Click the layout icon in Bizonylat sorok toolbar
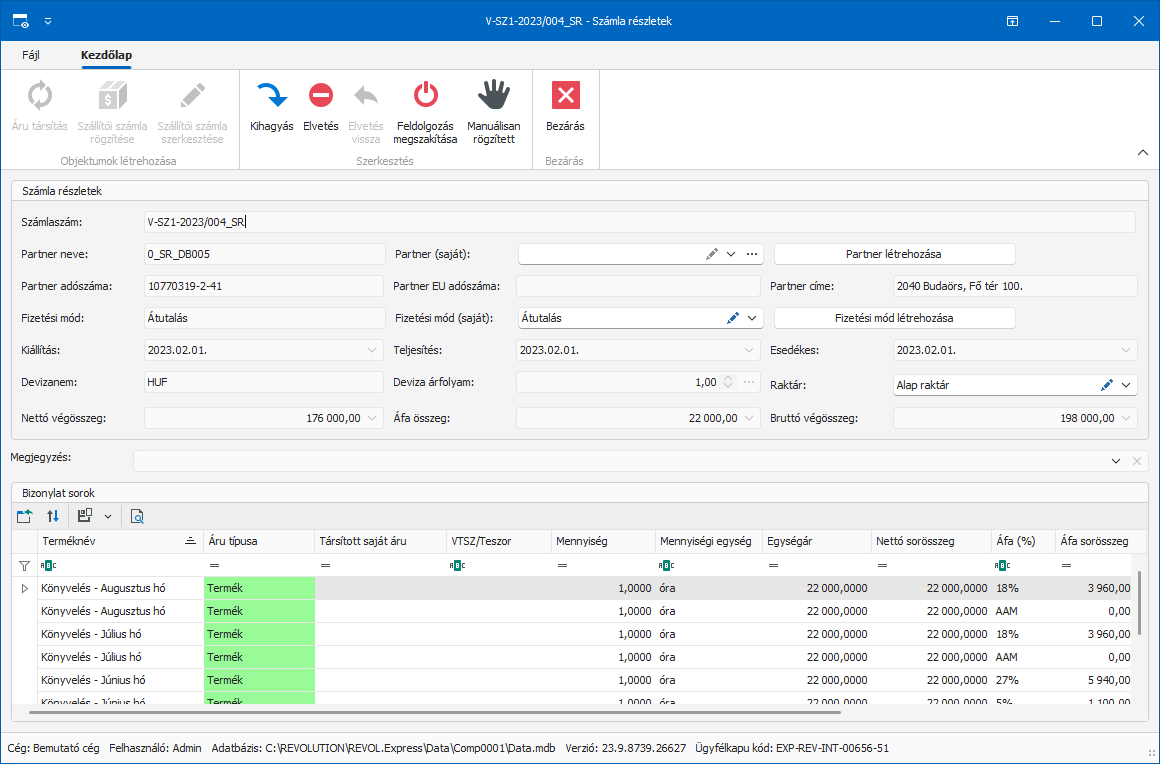Screen dimensions: 1160x764 (85, 516)
